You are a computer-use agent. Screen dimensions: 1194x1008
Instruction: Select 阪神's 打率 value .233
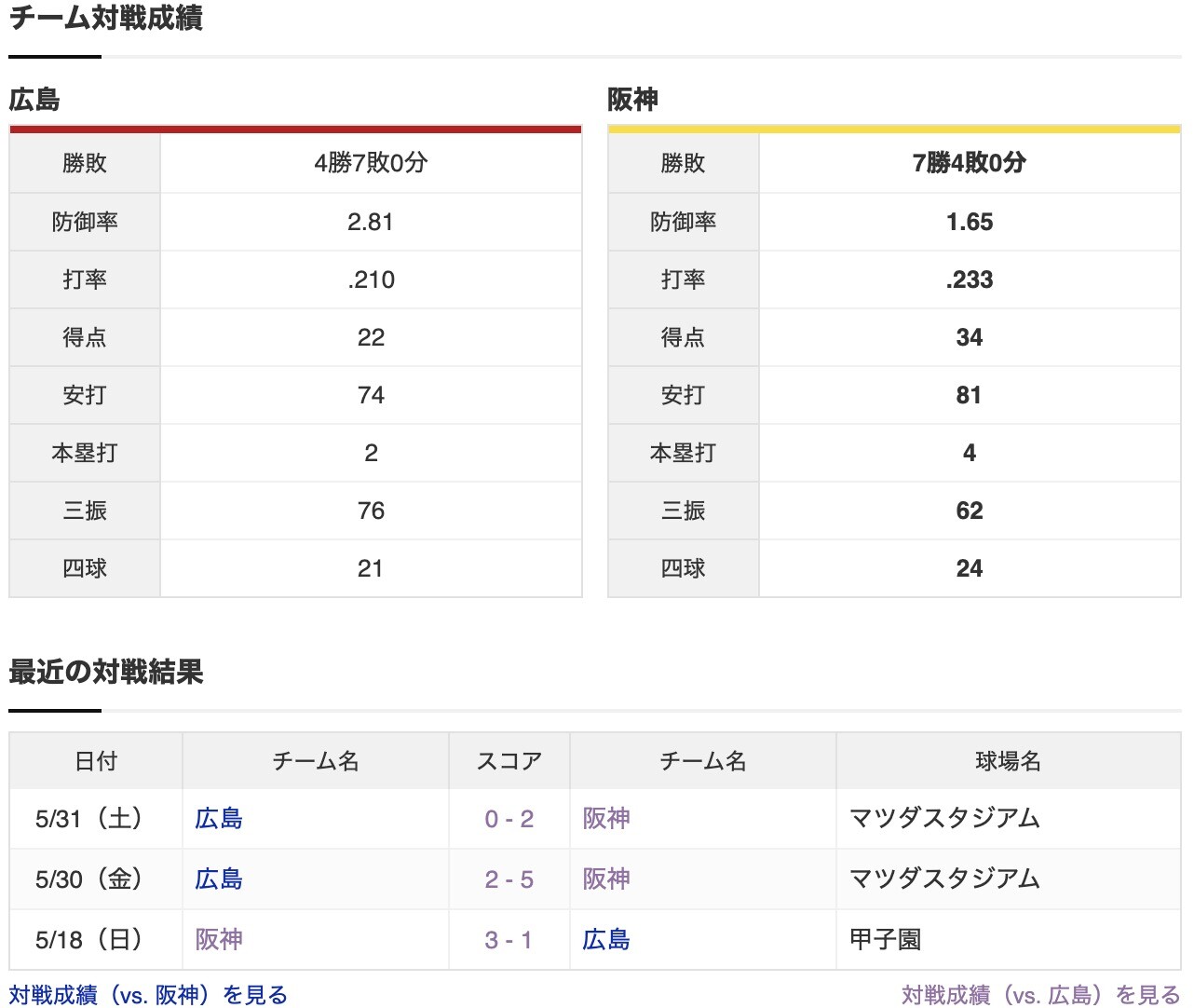click(970, 279)
